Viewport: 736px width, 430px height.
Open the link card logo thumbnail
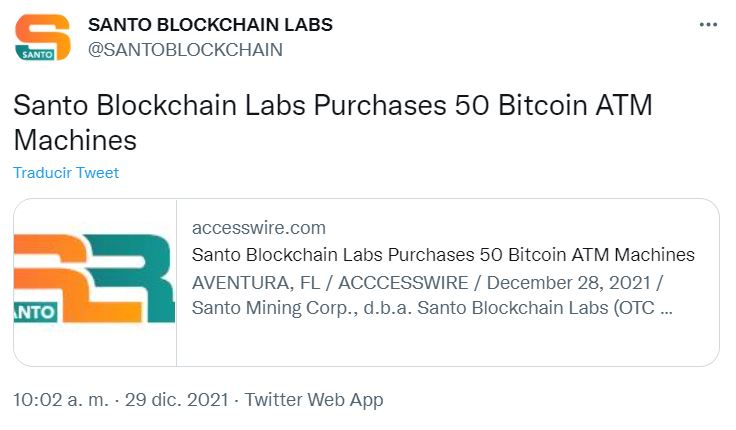pos(95,282)
